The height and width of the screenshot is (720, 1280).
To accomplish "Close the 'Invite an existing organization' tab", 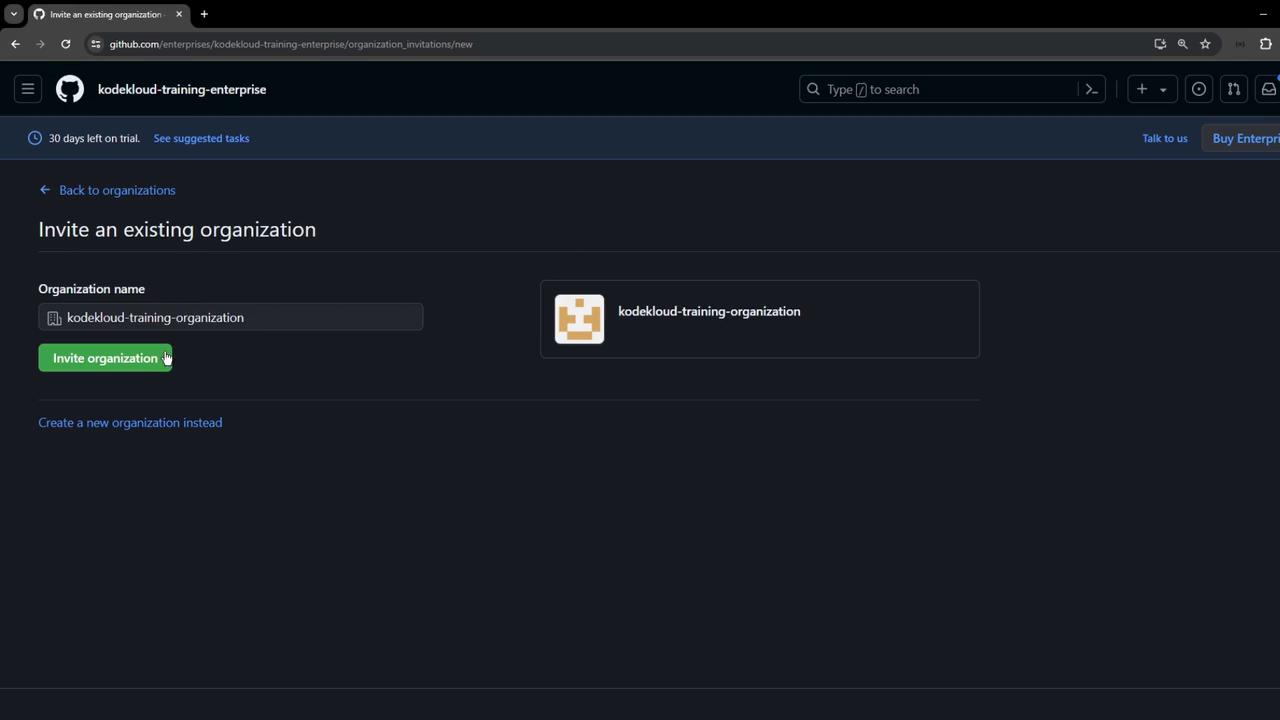I will click(x=179, y=14).
